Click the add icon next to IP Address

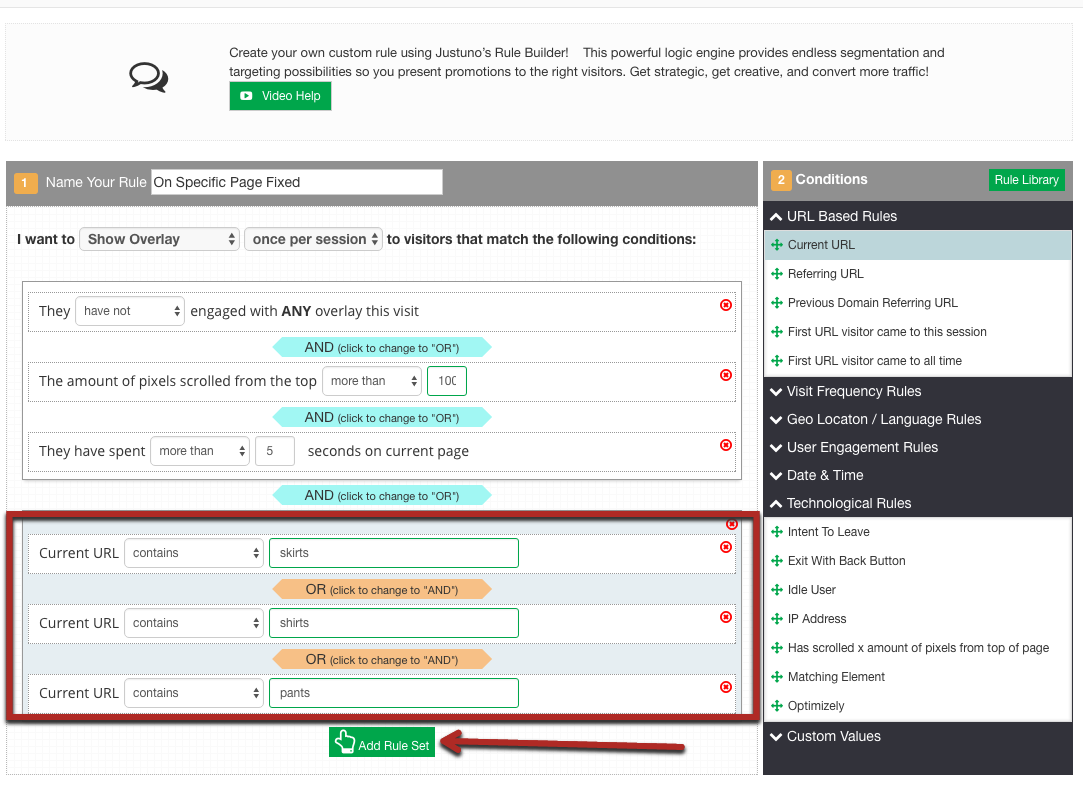[777, 619]
